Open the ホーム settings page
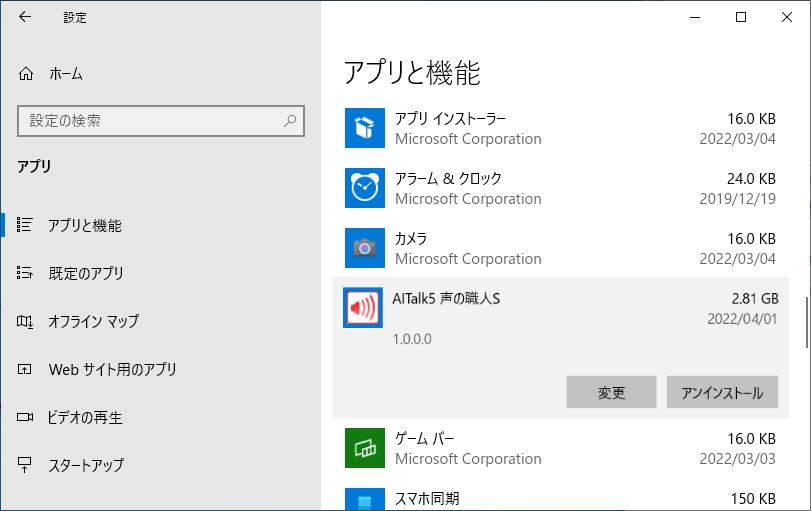811x511 pixels. pyautogui.click(x=66, y=74)
